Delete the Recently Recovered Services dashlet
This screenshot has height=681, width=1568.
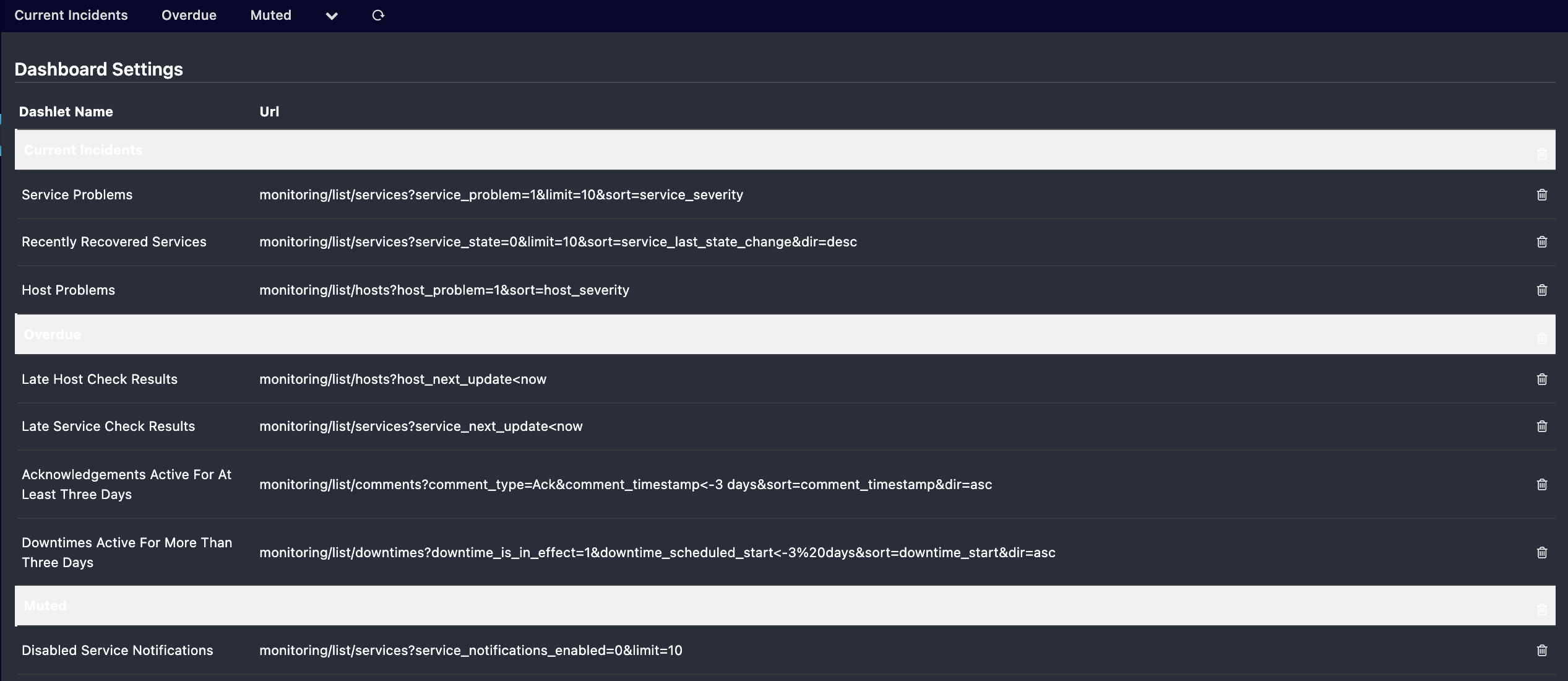click(1542, 241)
